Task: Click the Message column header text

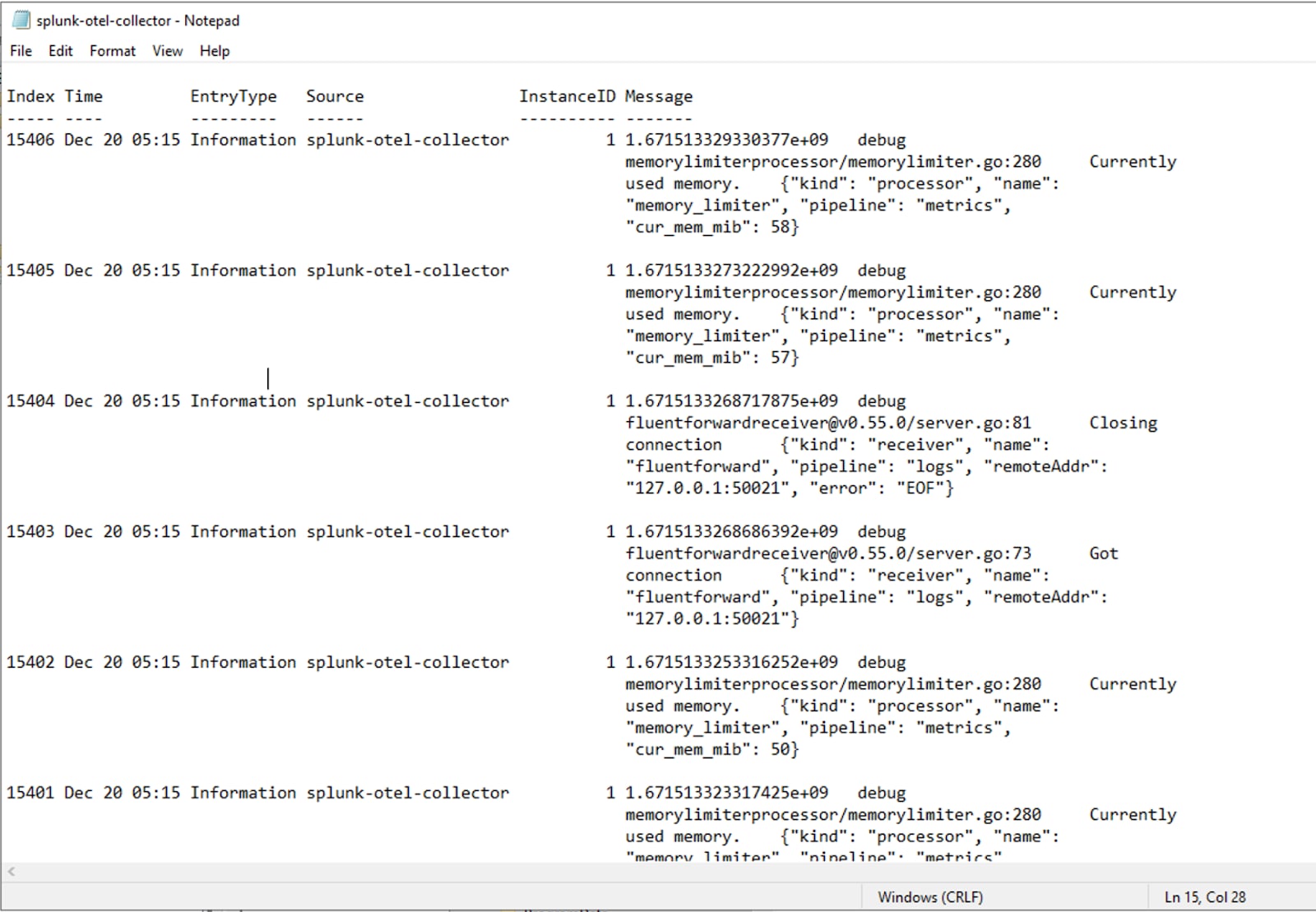Action: (659, 96)
